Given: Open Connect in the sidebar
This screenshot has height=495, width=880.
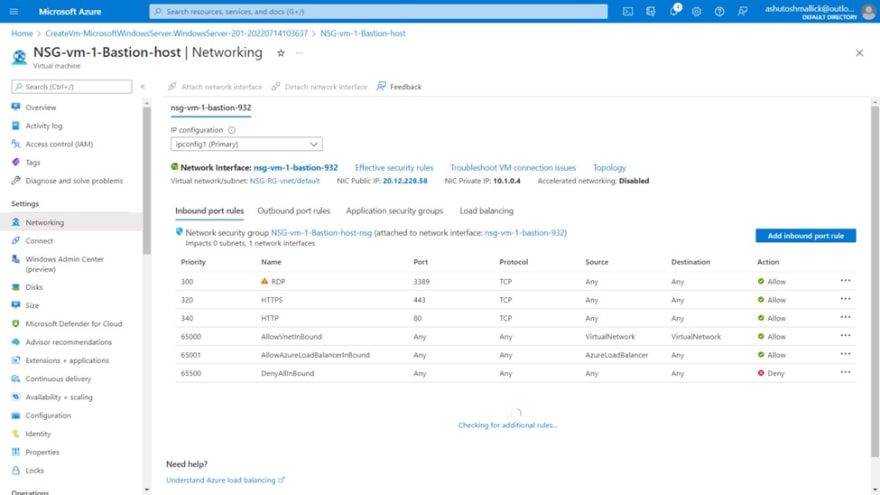Looking at the screenshot, I should click(39, 241).
